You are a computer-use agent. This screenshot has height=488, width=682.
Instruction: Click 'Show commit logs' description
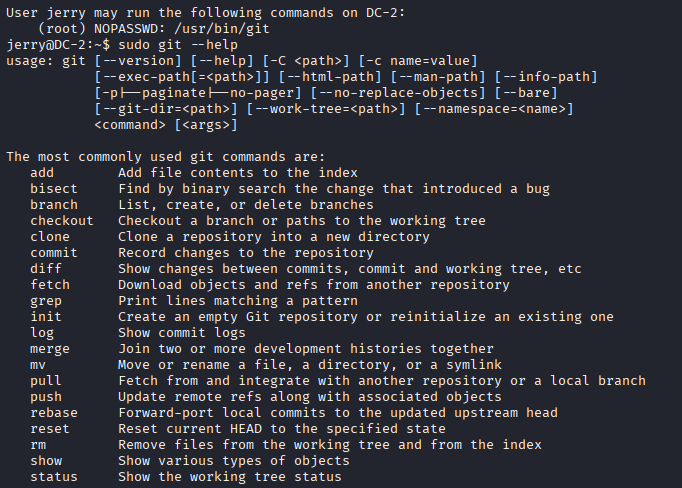(x=182, y=333)
